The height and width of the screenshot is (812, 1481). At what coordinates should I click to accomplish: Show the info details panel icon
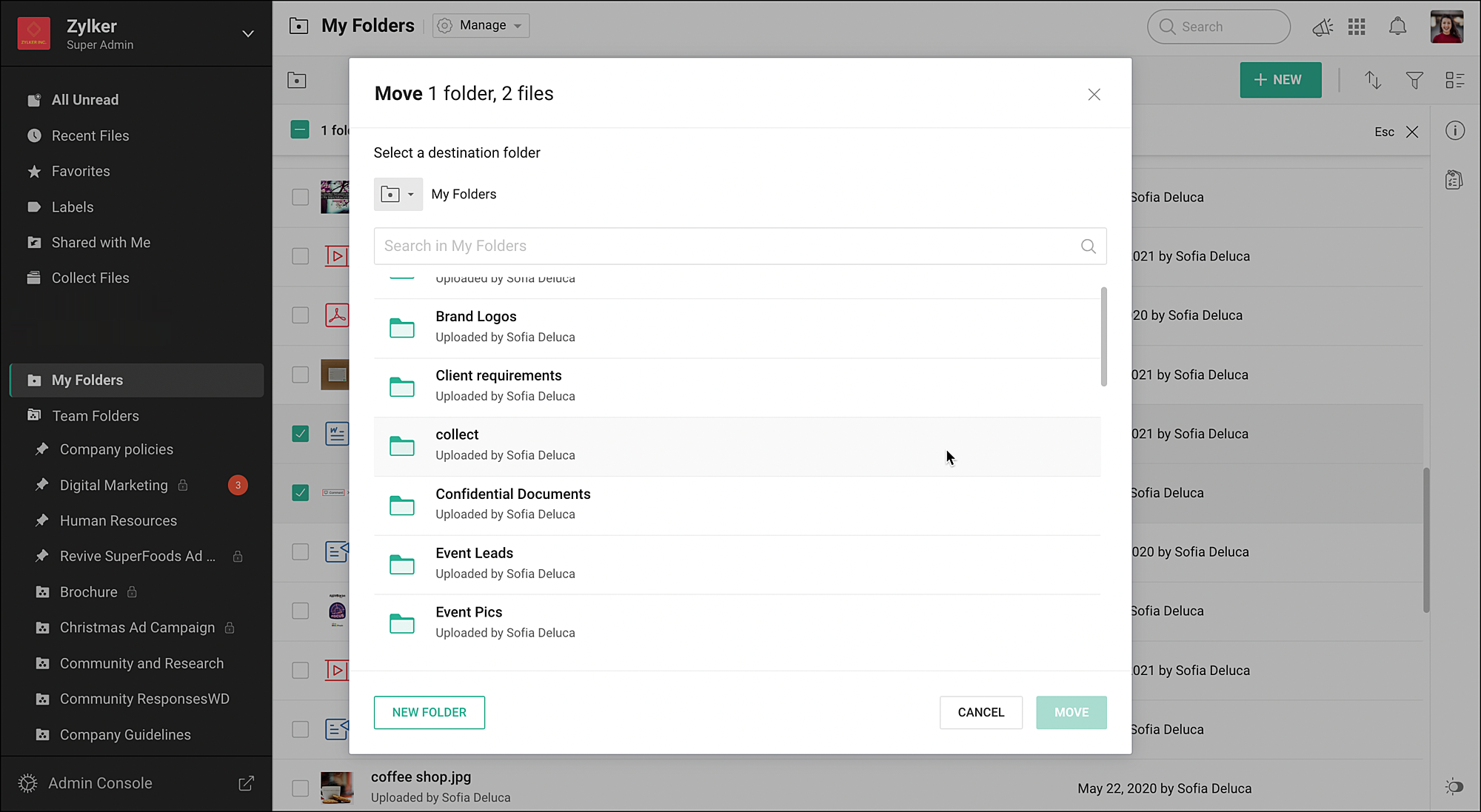[1454, 131]
